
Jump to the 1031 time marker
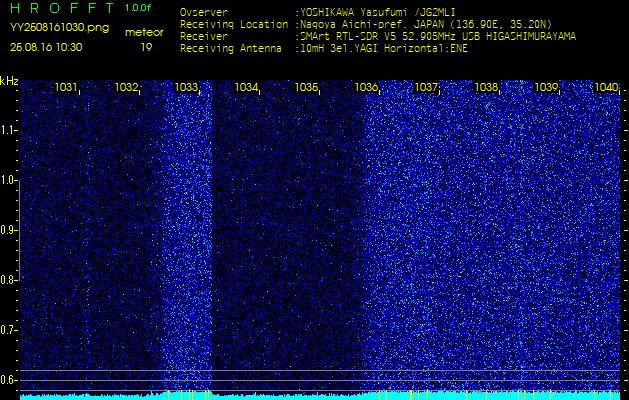pos(66,87)
